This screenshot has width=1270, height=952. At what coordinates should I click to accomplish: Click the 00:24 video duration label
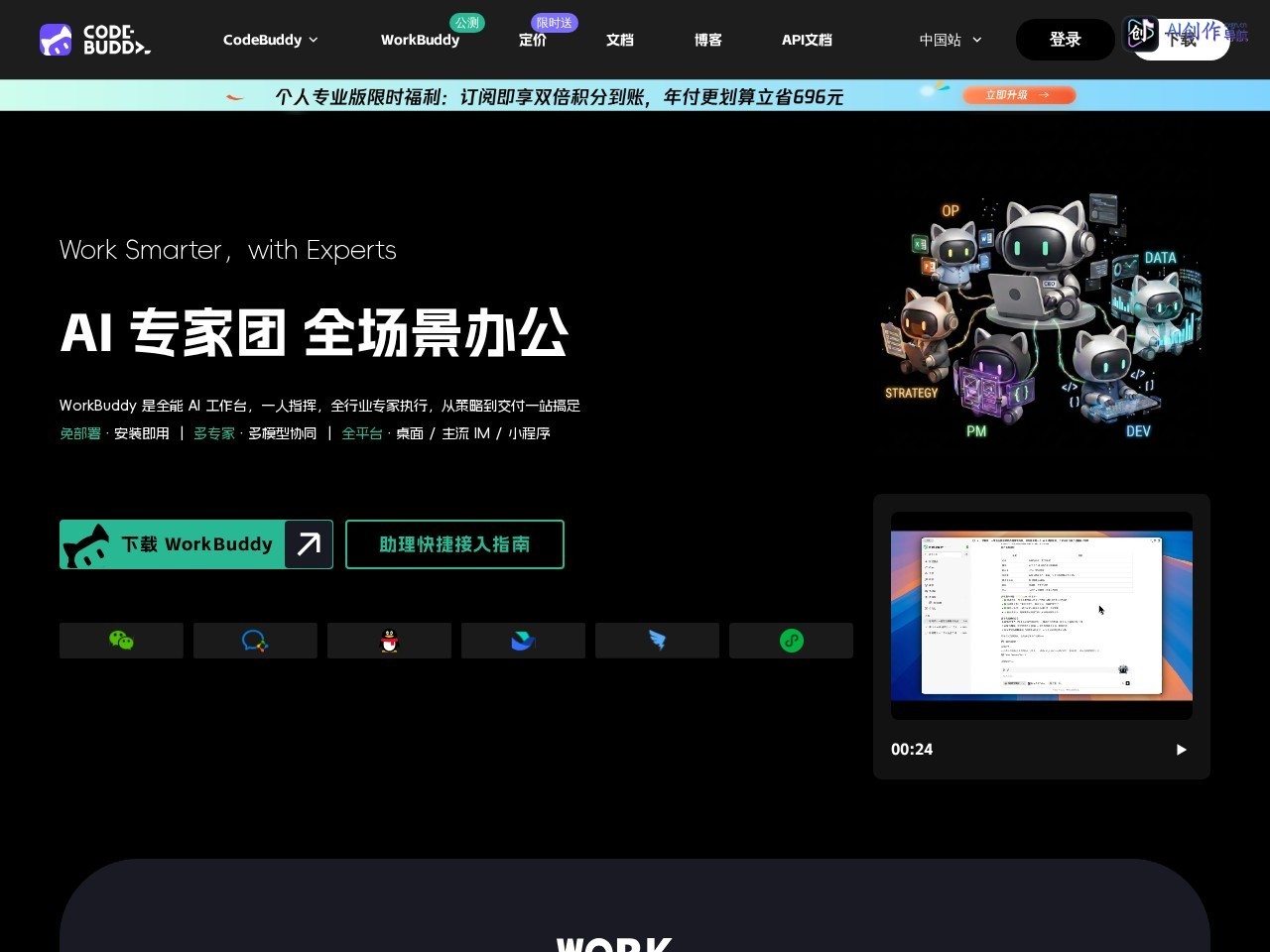[x=912, y=750]
